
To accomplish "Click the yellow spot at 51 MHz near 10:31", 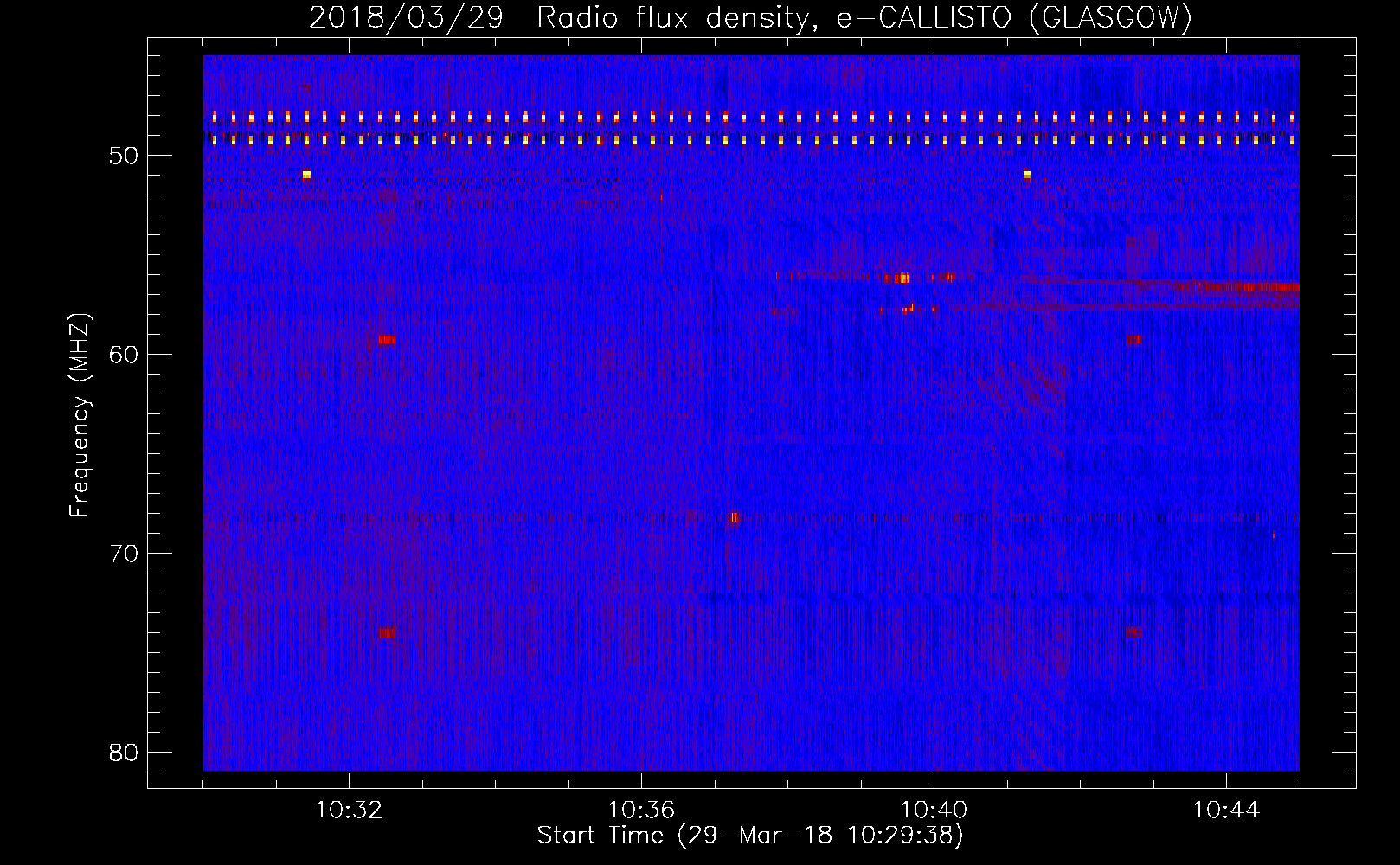I will click(x=306, y=175).
